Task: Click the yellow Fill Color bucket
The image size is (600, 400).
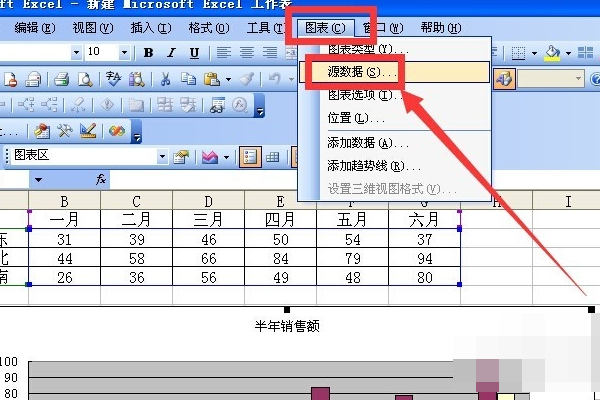Action: click(x=552, y=53)
